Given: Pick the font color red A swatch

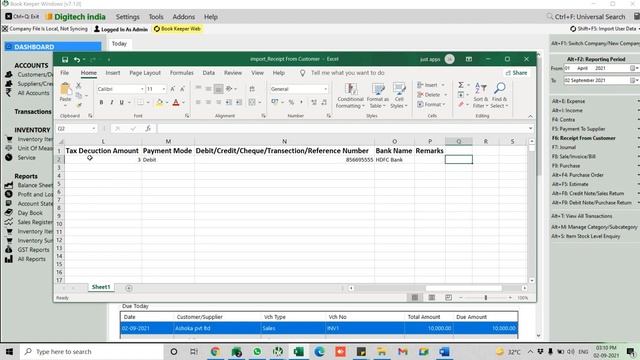Looking at the screenshot, I should tap(176, 102).
